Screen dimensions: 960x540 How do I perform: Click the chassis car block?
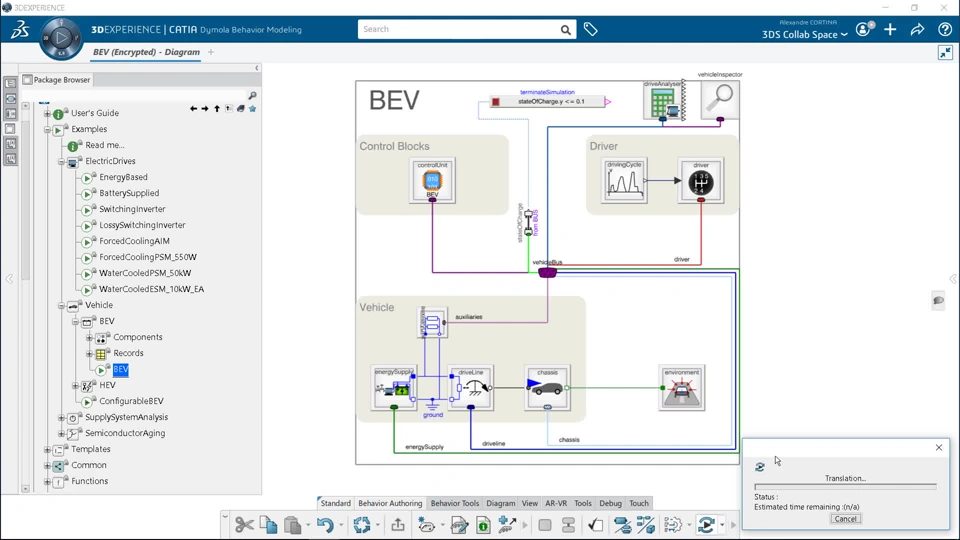547,388
